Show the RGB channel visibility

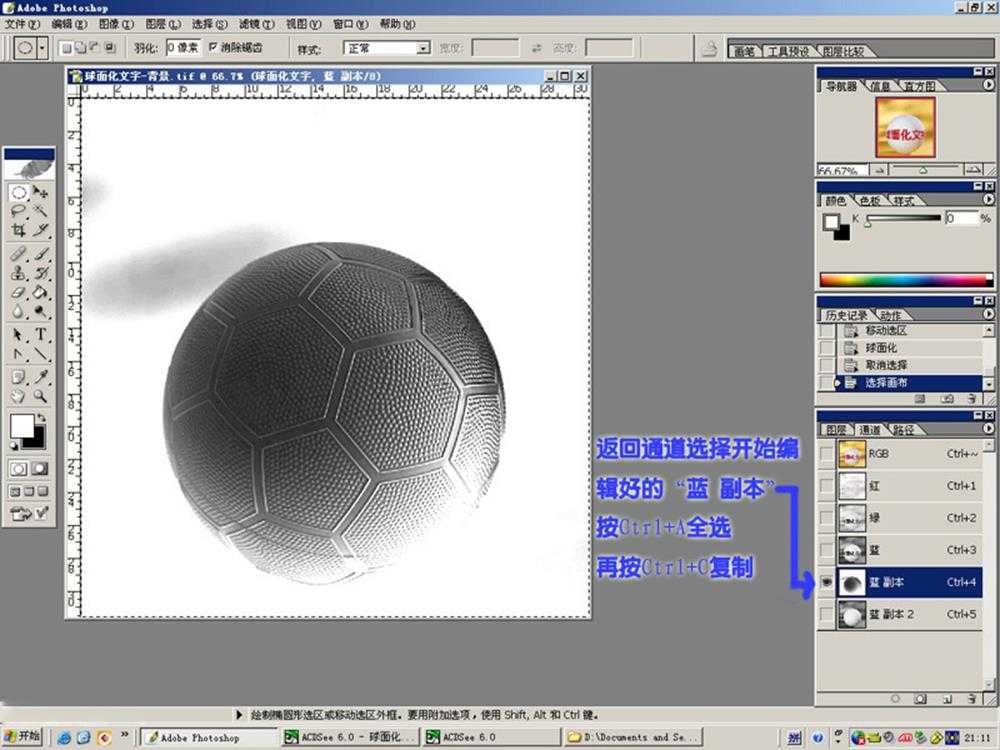click(826, 454)
